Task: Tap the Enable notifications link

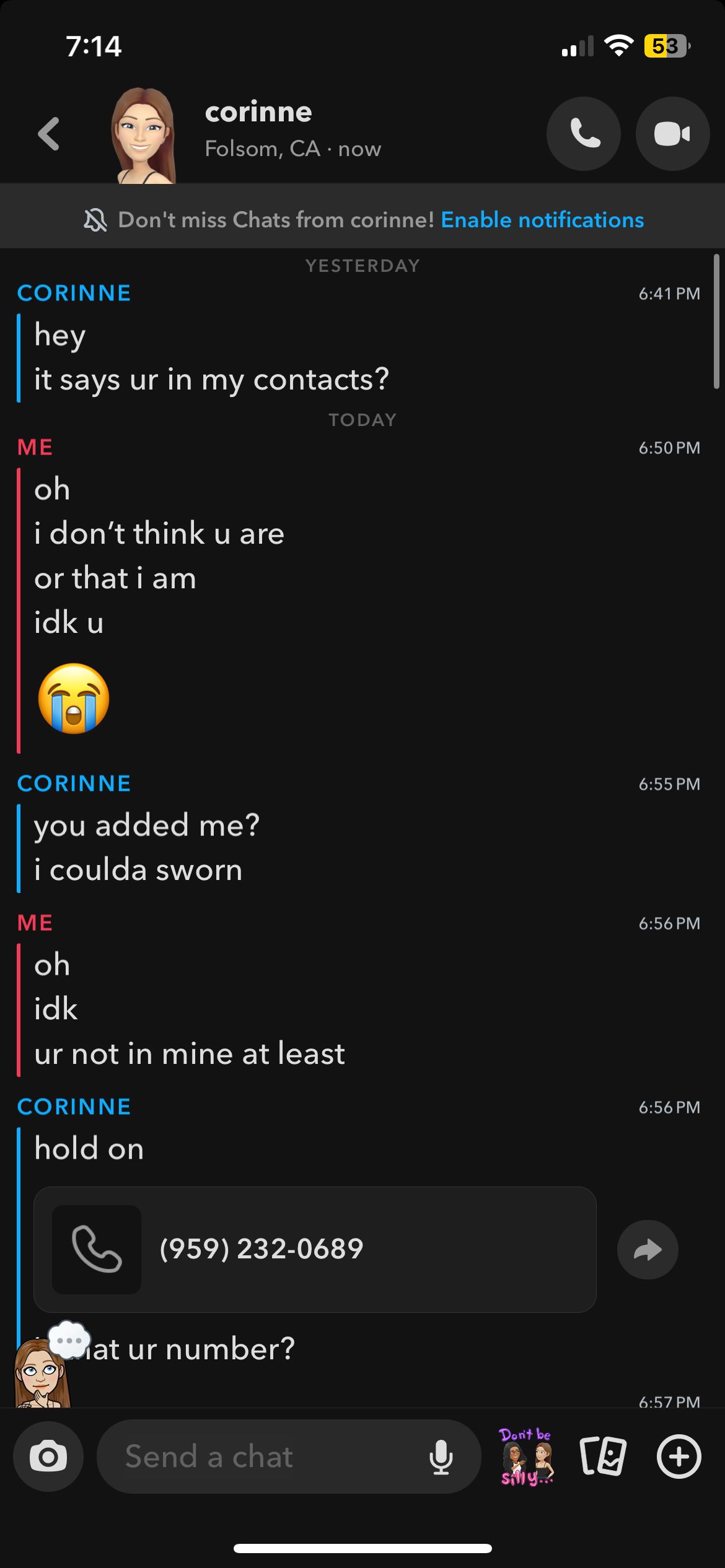Action: [x=542, y=220]
